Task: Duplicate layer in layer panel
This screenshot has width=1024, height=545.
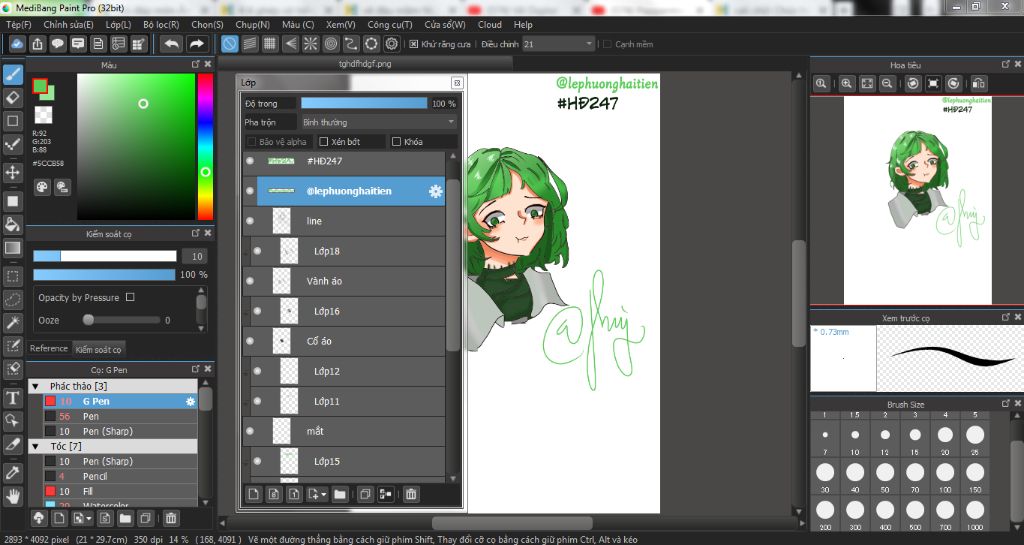Action: point(365,494)
